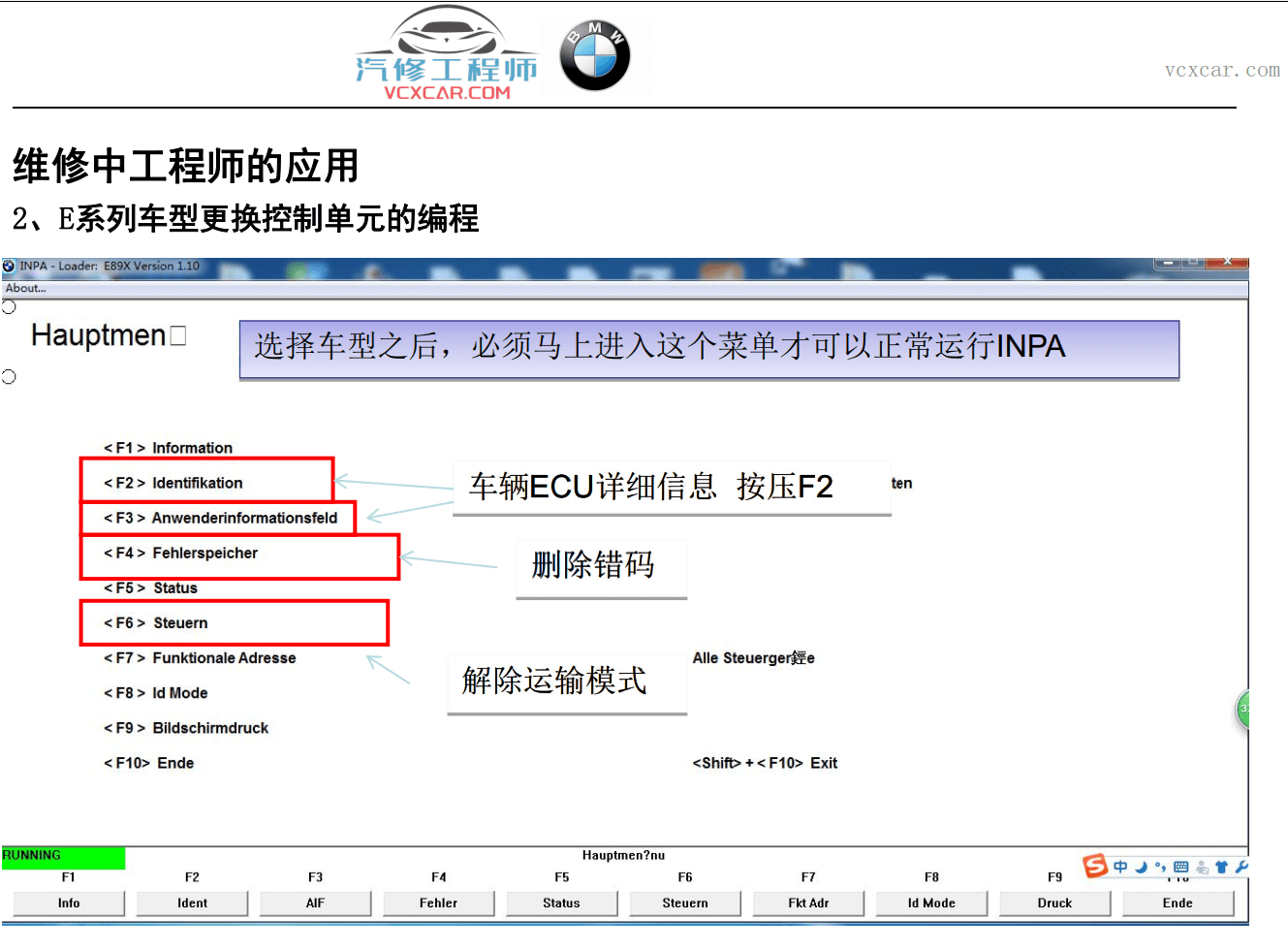The image size is (1288, 951).
Task: Click the BMW icon in the INPA title bar
Action: pos(8,265)
